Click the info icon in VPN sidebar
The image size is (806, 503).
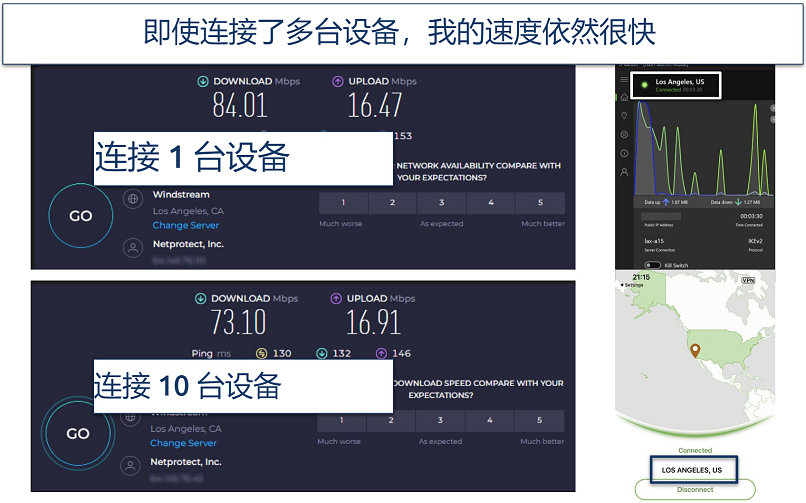click(x=624, y=153)
